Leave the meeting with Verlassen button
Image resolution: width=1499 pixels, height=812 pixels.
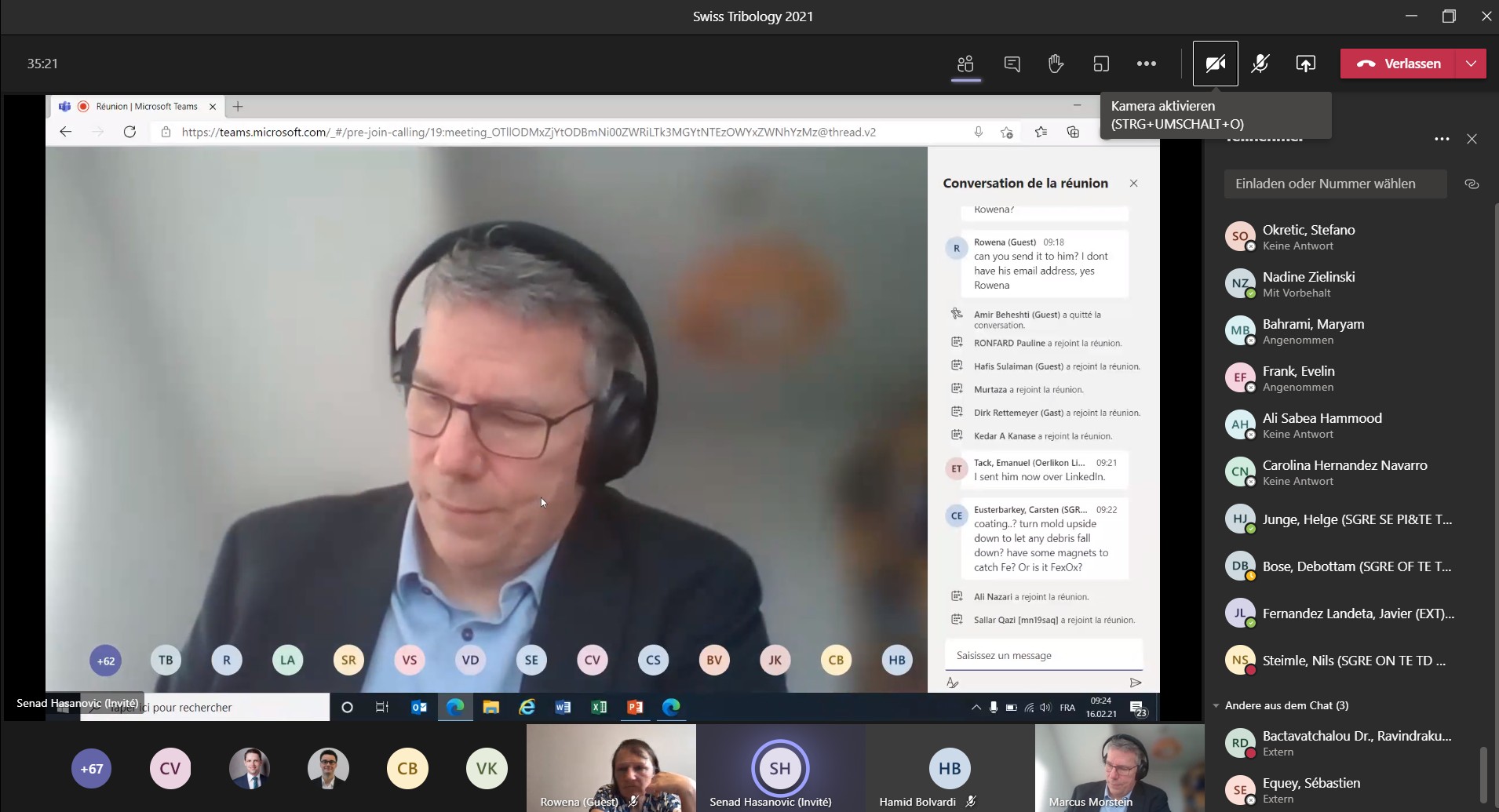click(x=1399, y=64)
